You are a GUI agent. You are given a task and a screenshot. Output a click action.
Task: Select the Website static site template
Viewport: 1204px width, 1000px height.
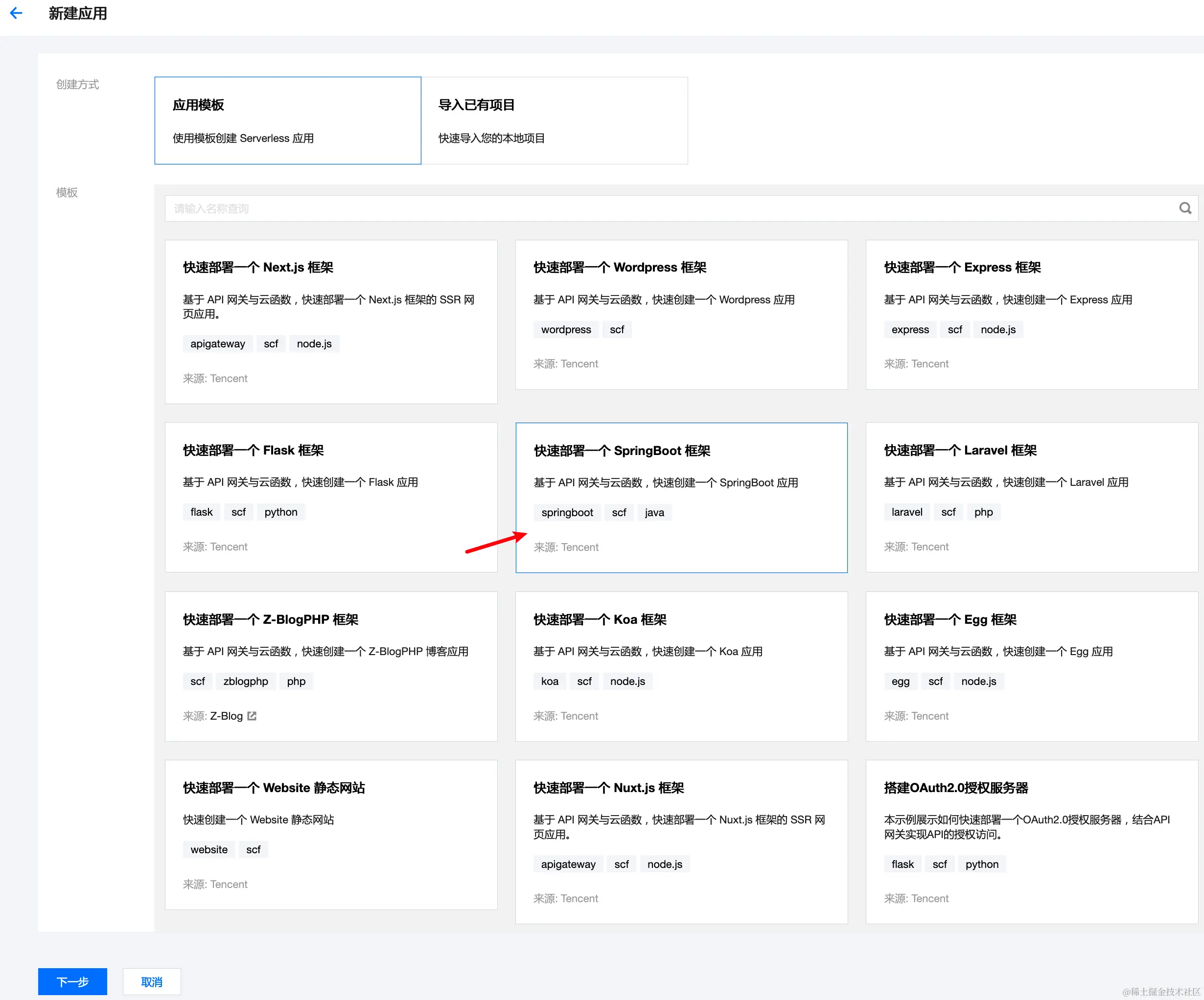pos(331,834)
